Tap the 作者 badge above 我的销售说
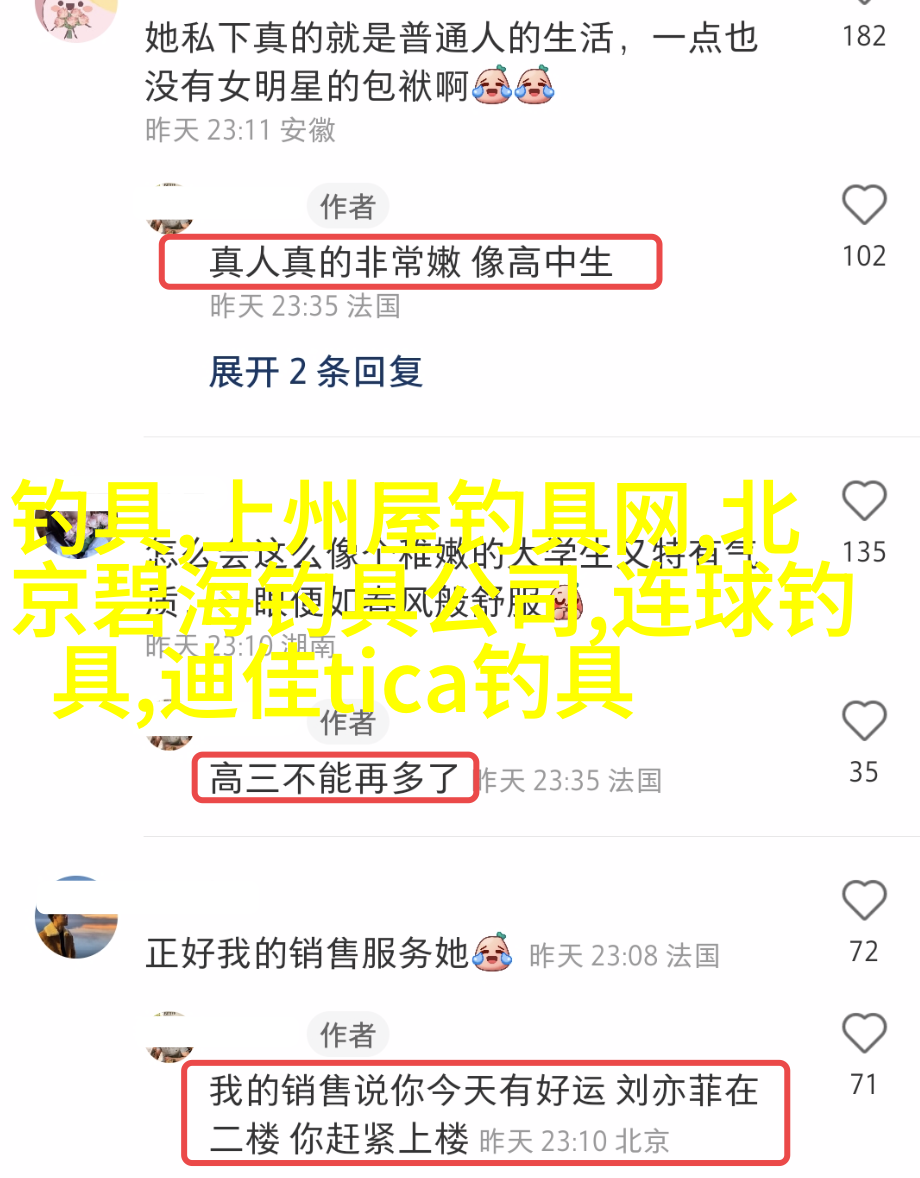The image size is (920, 1178). pyautogui.click(x=348, y=1035)
